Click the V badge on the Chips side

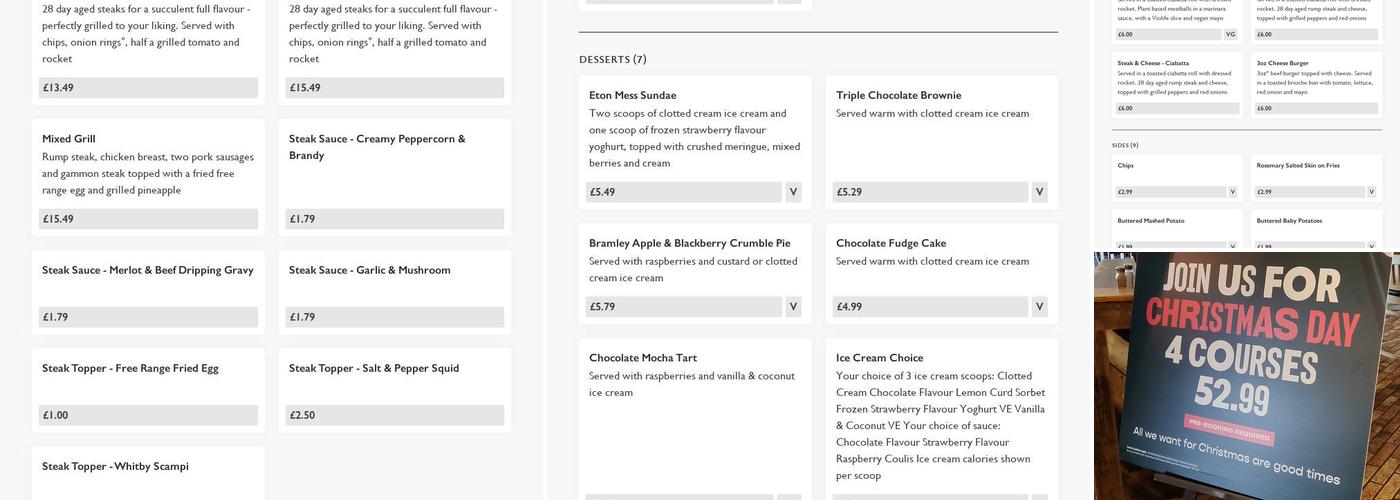pyautogui.click(x=1232, y=192)
